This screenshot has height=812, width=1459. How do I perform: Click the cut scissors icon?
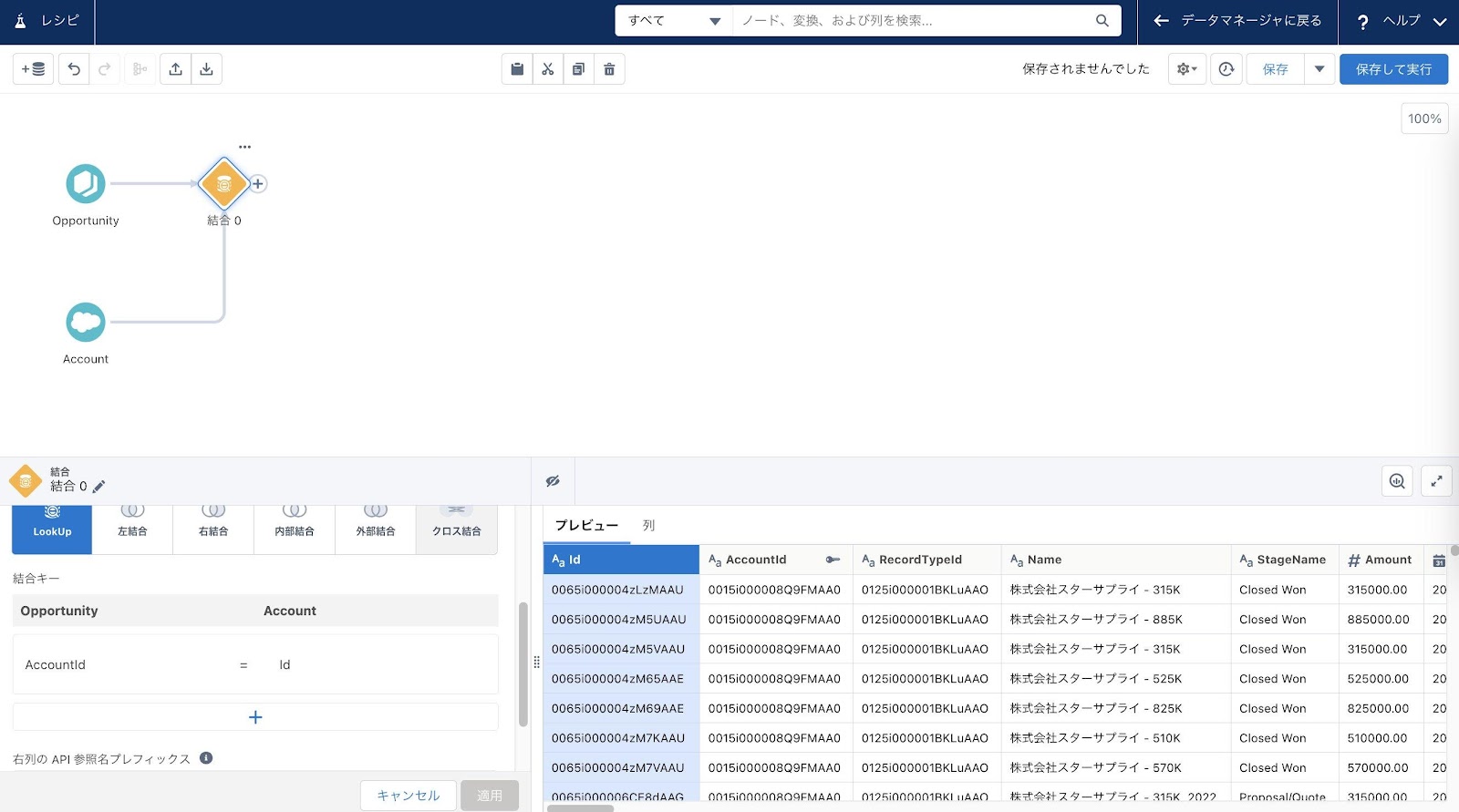point(548,69)
